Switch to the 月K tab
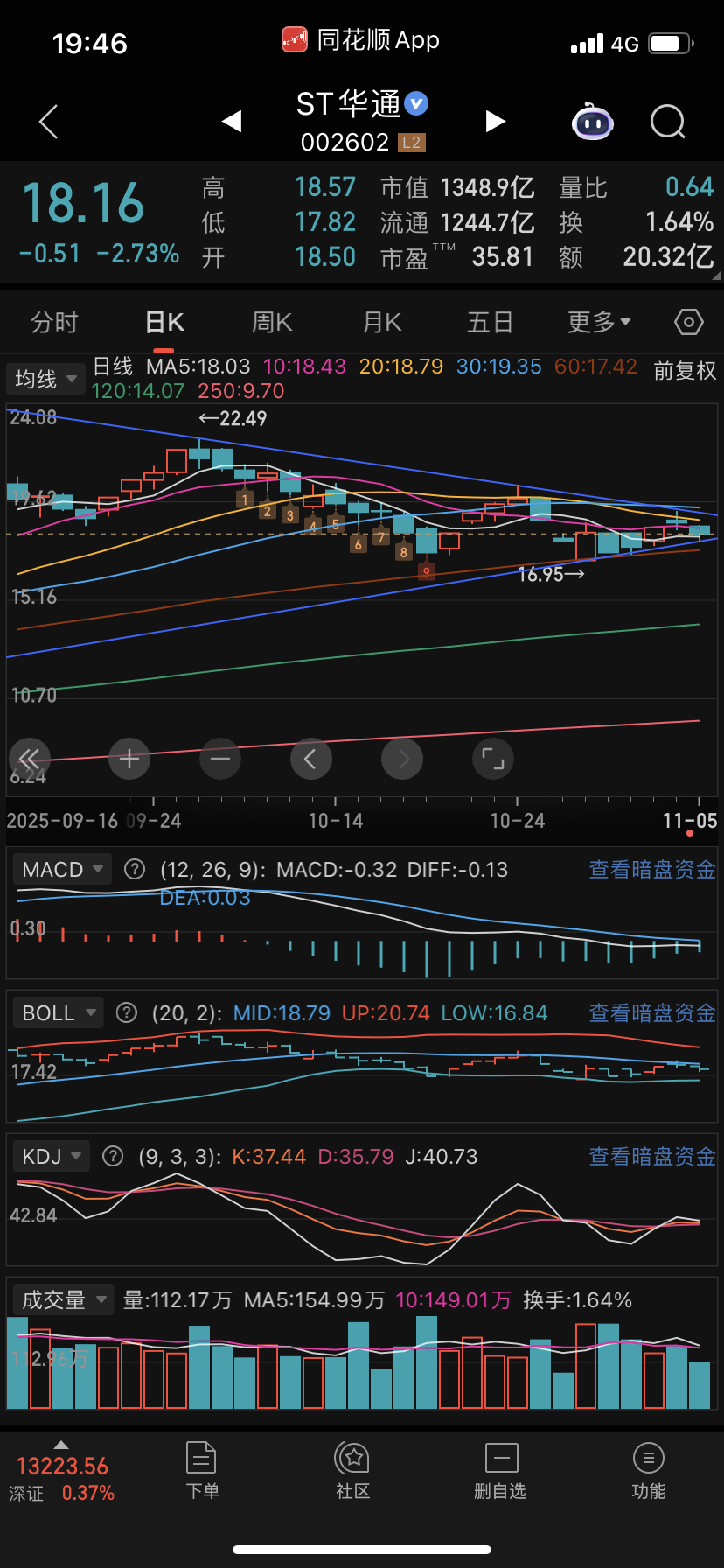The height and width of the screenshot is (1568, 724). (382, 323)
